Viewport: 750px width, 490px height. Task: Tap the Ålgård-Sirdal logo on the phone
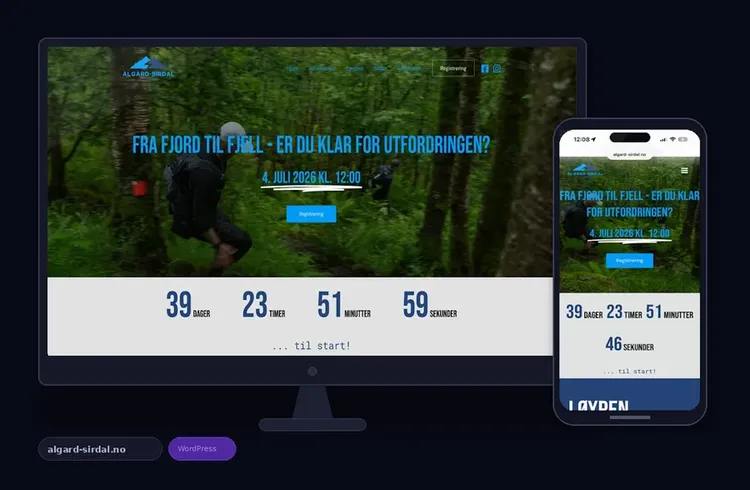pyautogui.click(x=585, y=170)
